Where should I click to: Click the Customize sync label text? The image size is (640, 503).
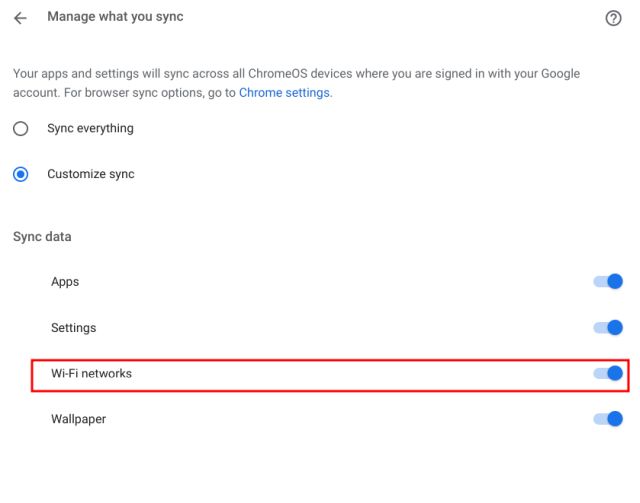(x=90, y=175)
